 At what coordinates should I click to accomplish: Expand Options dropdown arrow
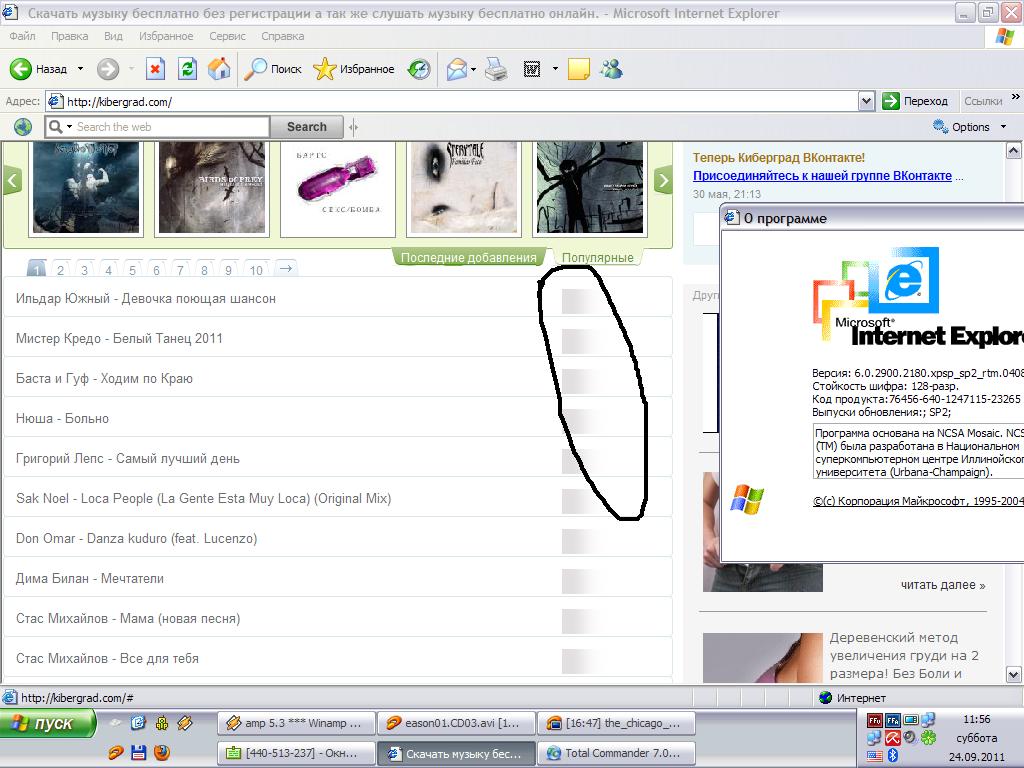point(1003,127)
